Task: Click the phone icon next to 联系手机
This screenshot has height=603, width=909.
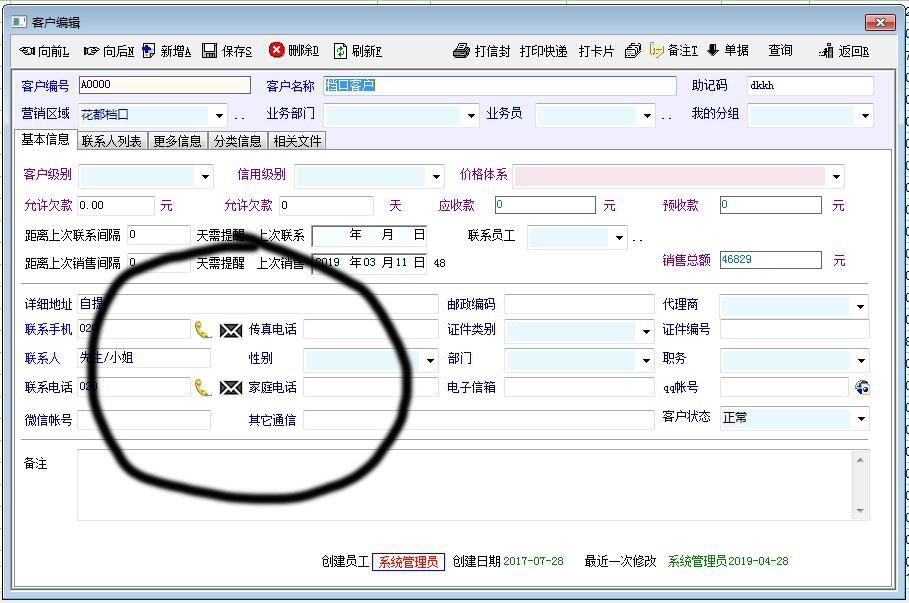Action: pyautogui.click(x=203, y=330)
